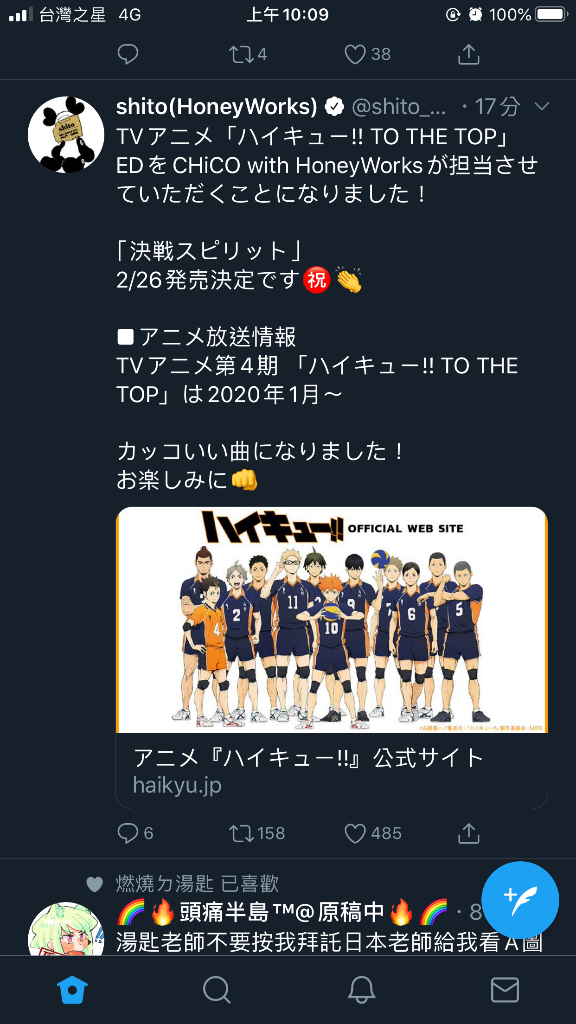Share shito's tweet via share icon
Screen dimensions: 576x1024
coord(469,833)
